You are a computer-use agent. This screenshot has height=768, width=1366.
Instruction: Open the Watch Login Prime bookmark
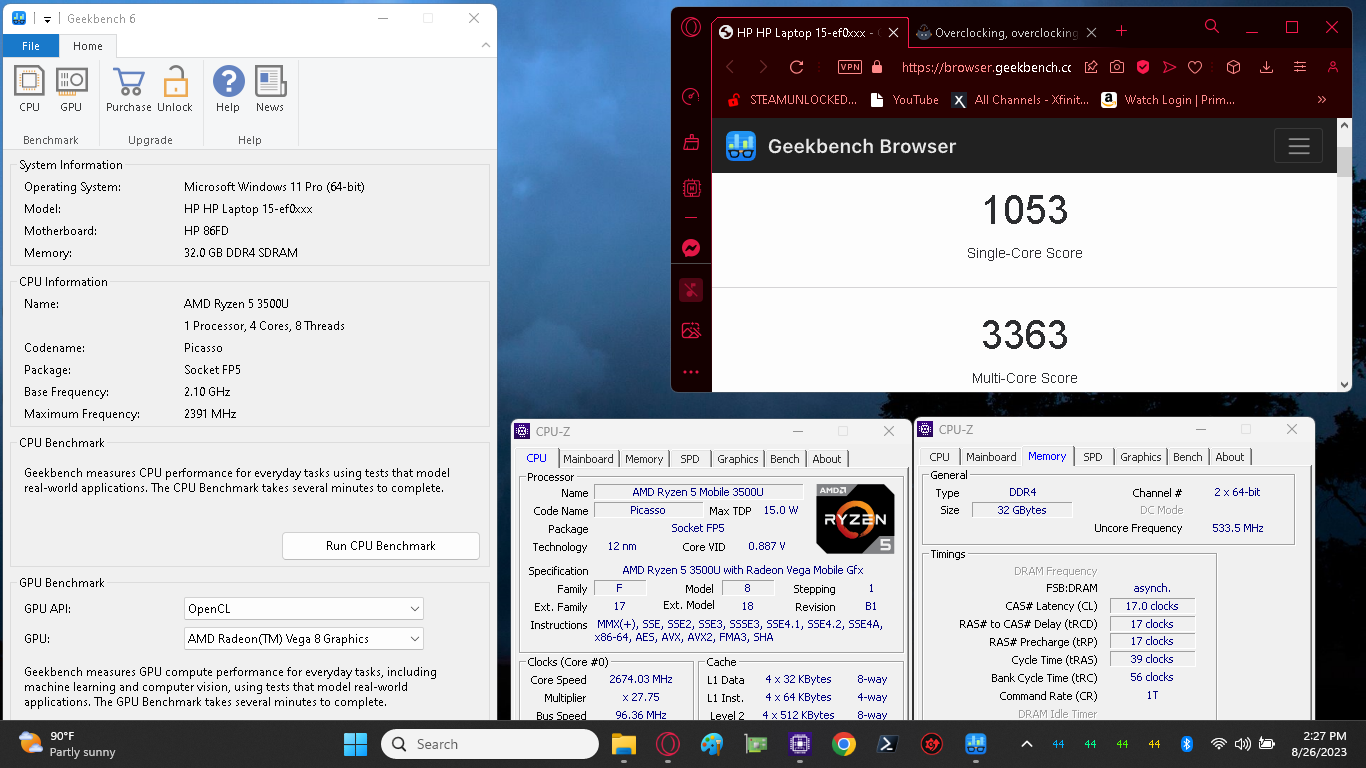tap(1168, 100)
